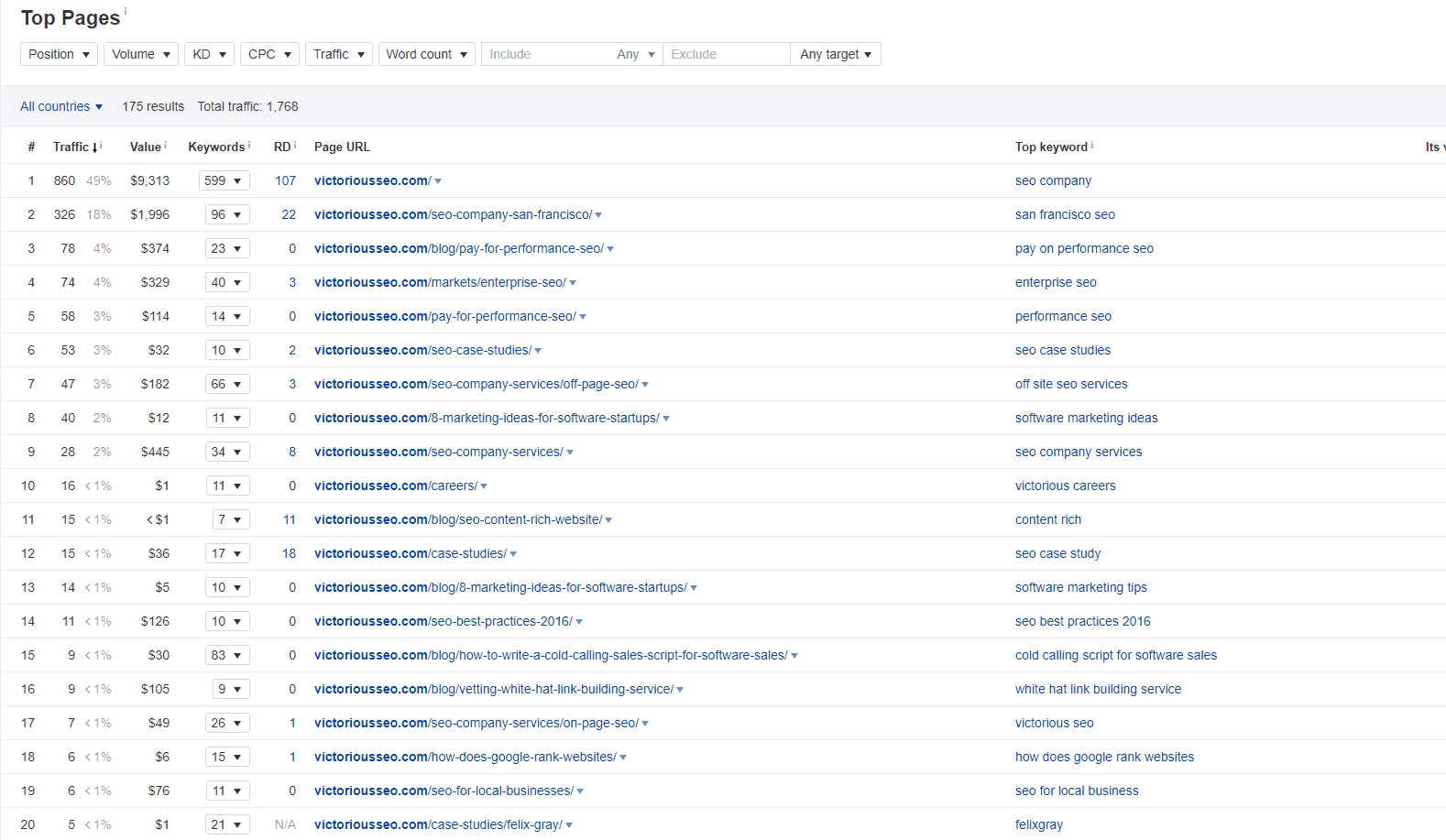Sort by RD column header
1446x840 pixels.
point(282,147)
